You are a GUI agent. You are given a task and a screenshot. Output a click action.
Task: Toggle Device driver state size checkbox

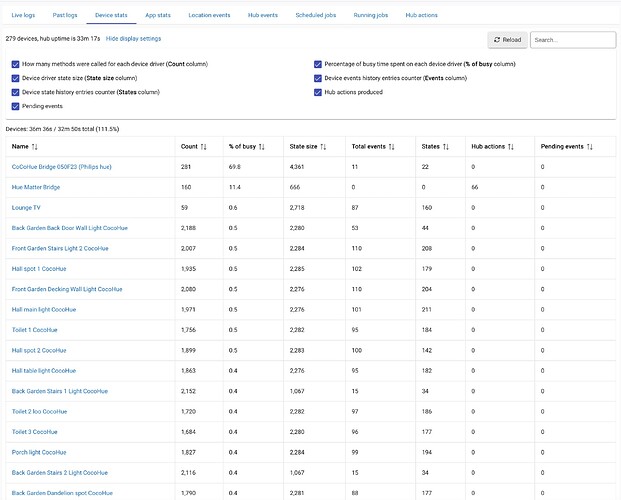(x=15, y=78)
